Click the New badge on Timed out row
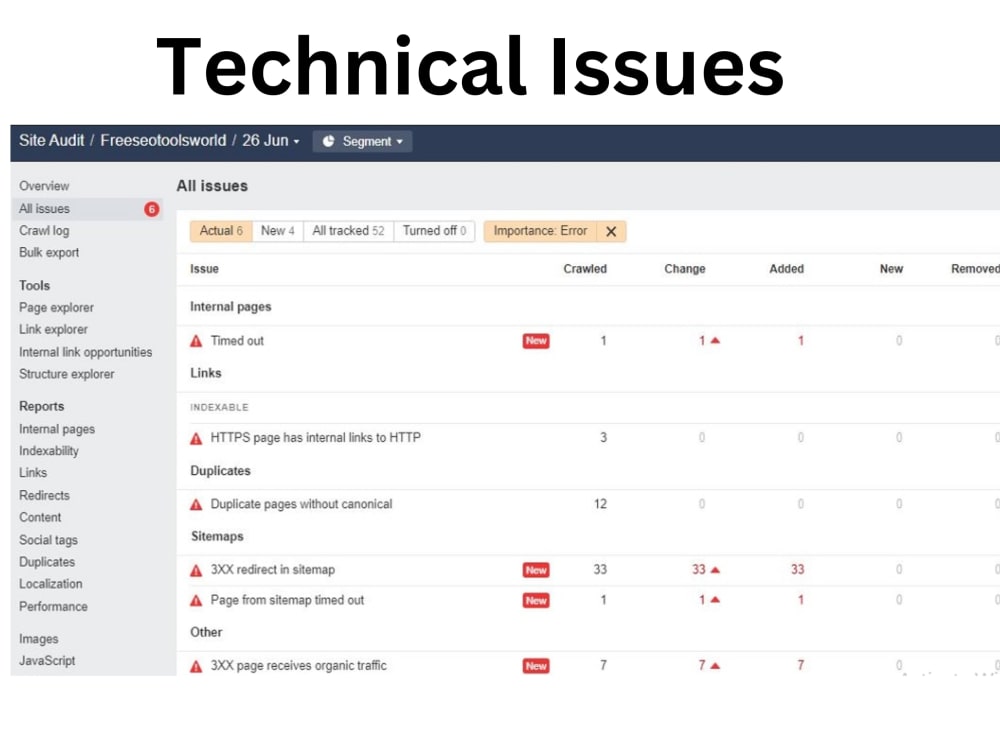The height and width of the screenshot is (750, 1000). (536, 341)
